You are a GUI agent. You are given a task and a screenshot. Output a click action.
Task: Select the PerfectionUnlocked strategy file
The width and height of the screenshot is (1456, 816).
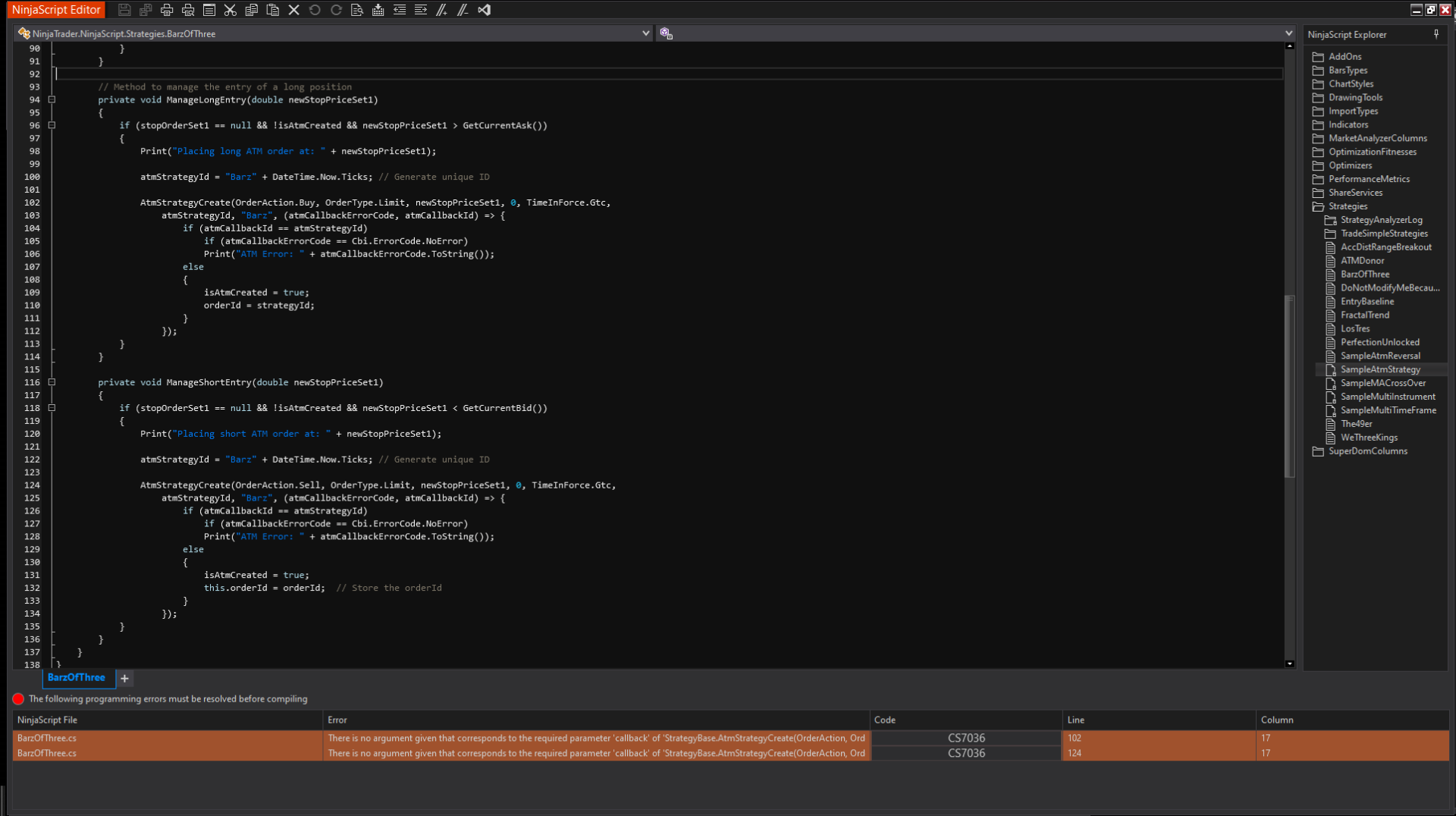click(1380, 343)
